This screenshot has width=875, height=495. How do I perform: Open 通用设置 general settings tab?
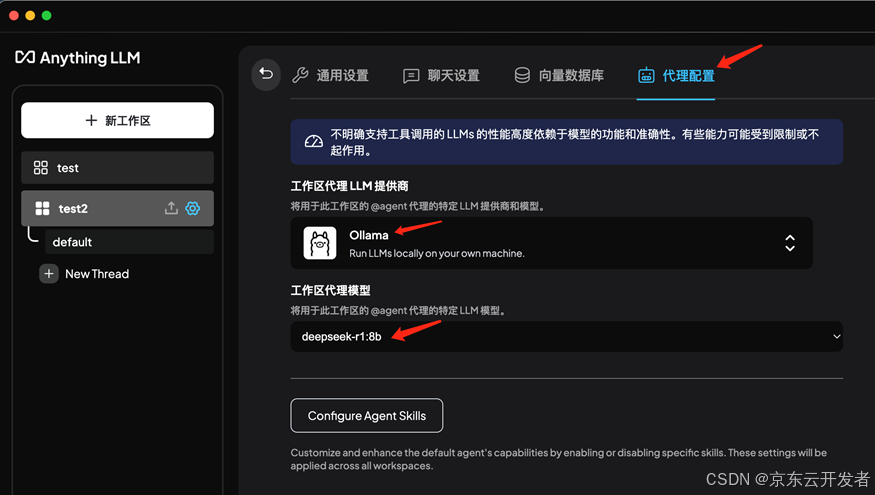[330, 75]
